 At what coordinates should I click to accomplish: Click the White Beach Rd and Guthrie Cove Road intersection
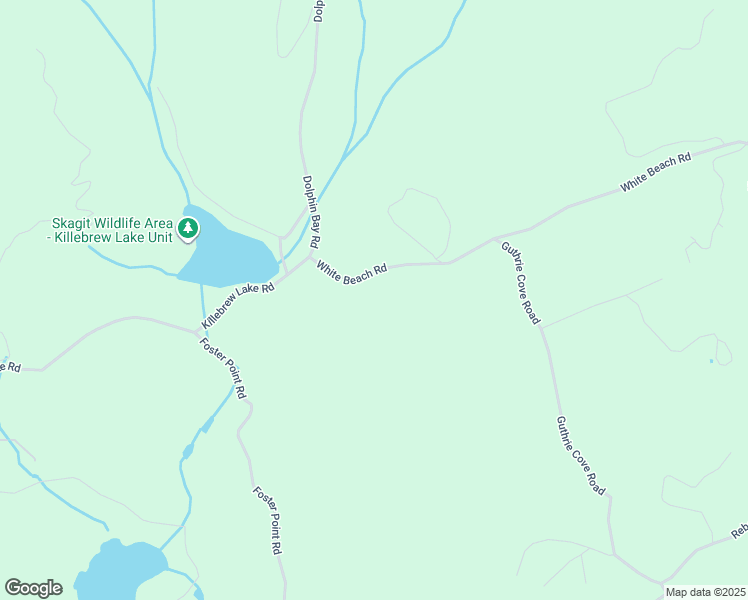pyautogui.click(x=495, y=238)
